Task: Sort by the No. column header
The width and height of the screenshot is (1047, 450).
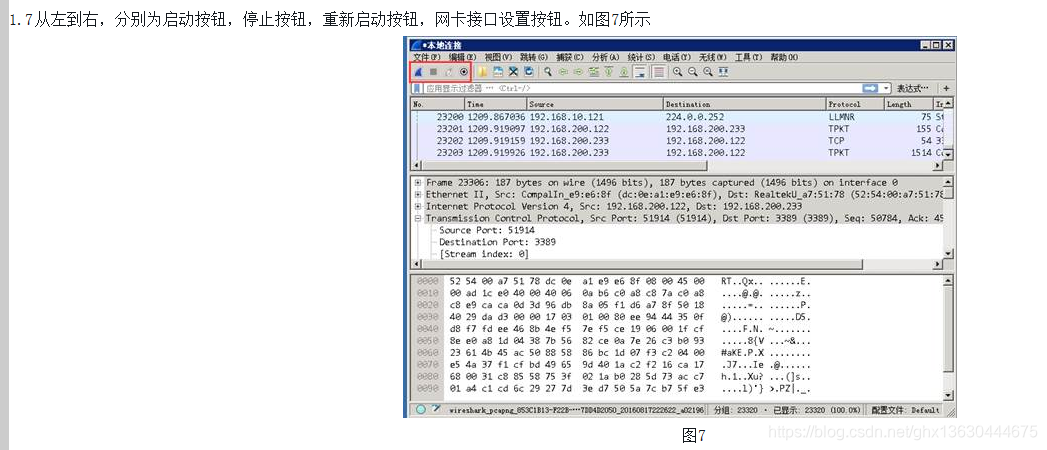Action: click(x=437, y=104)
